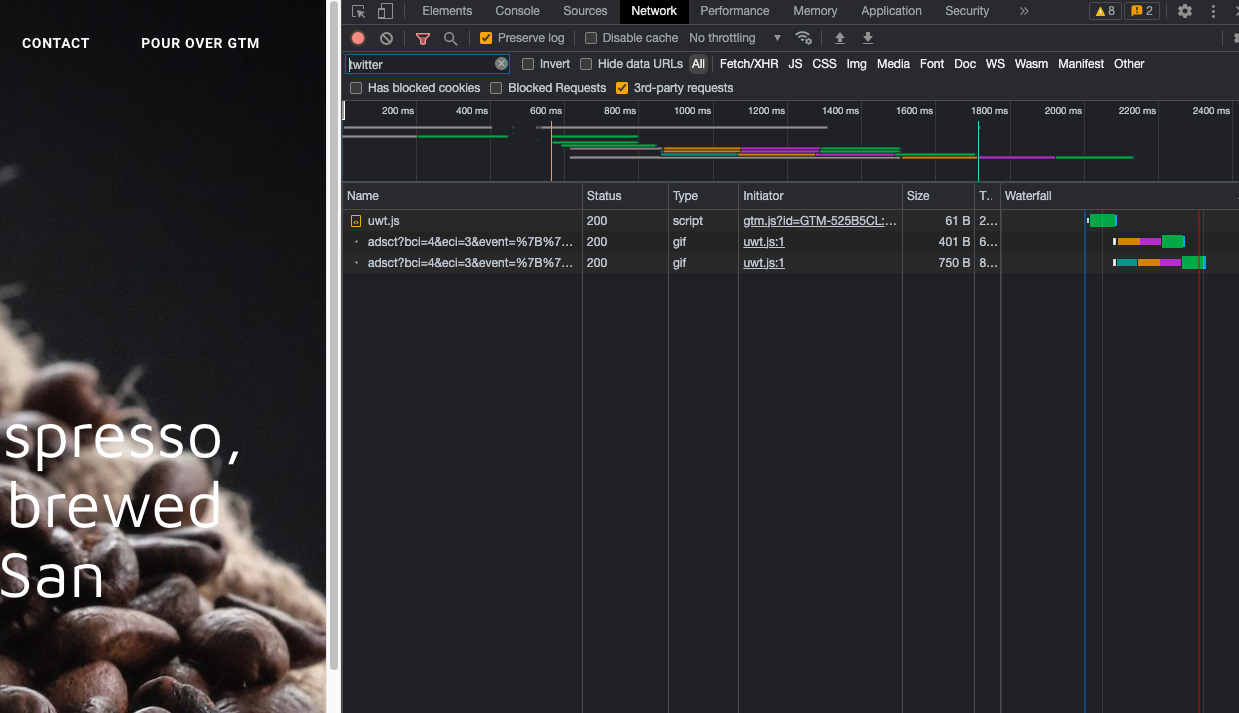Open network conditions wifi icon
Screen dimensions: 1239x713
coord(803,38)
